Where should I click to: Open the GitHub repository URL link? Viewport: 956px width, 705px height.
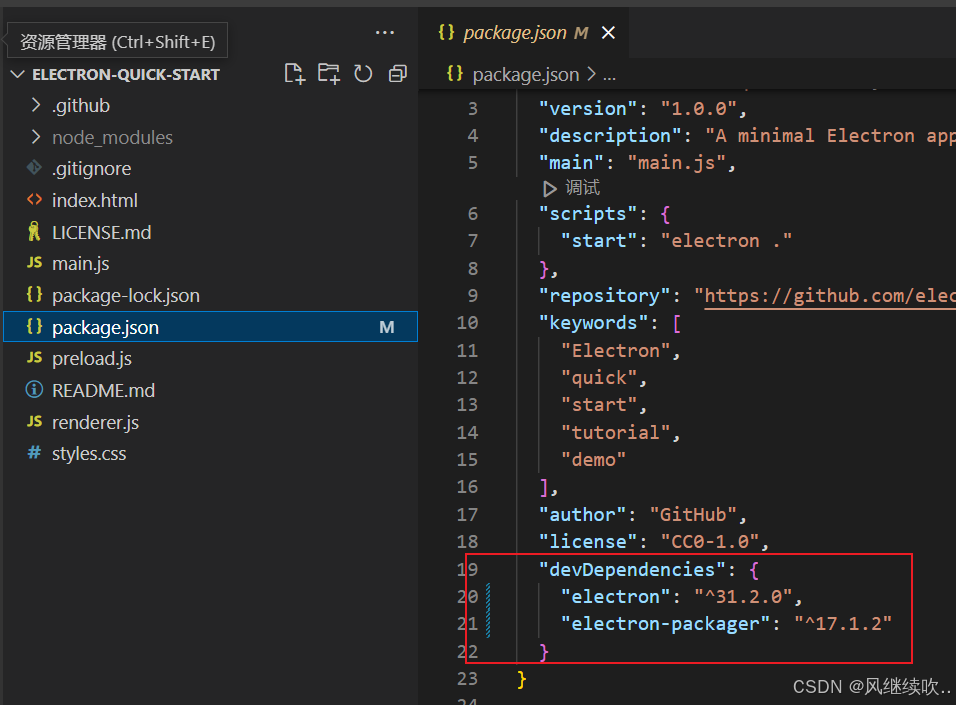(829, 296)
